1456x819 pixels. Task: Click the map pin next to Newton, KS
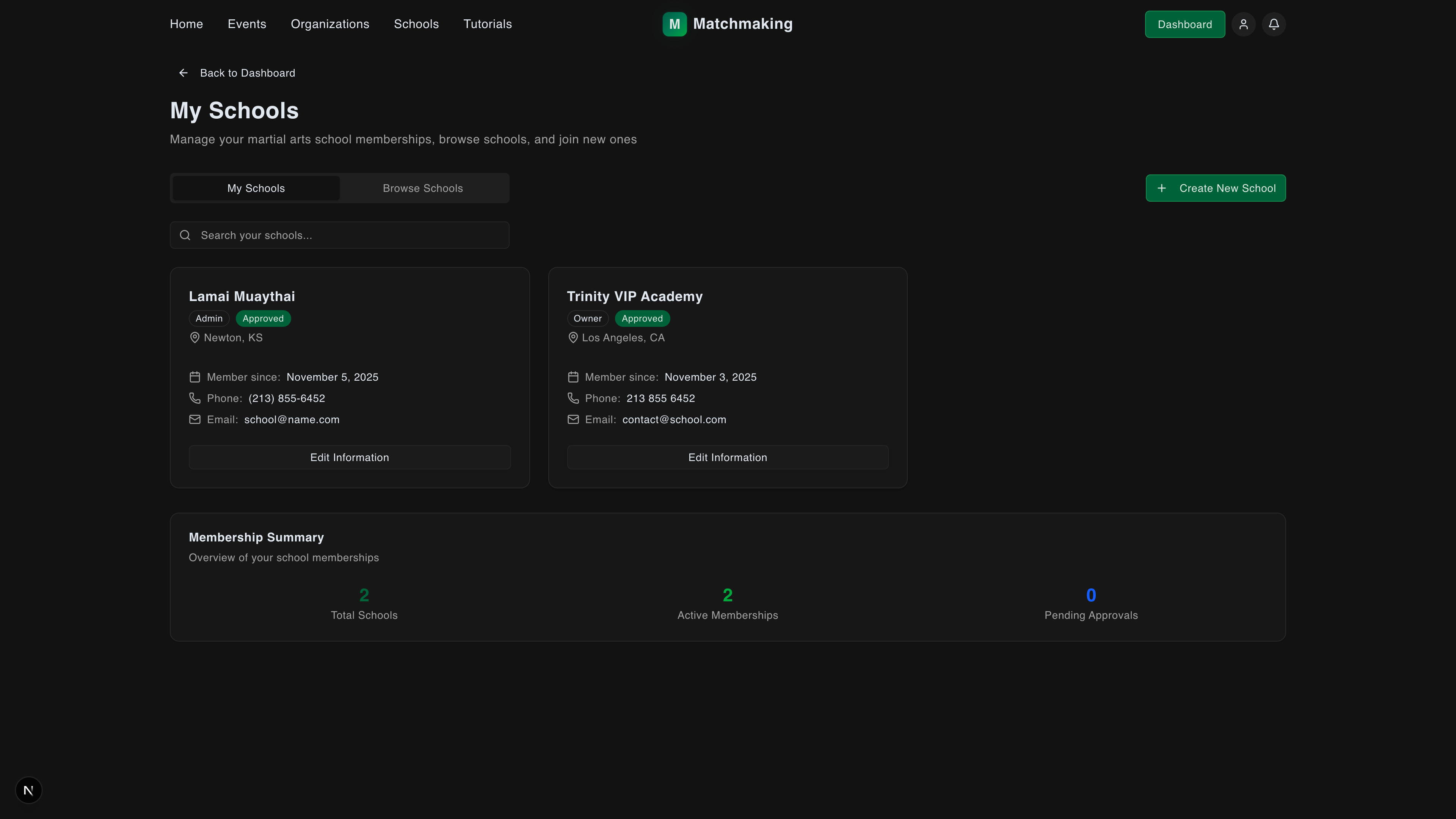pos(195,337)
